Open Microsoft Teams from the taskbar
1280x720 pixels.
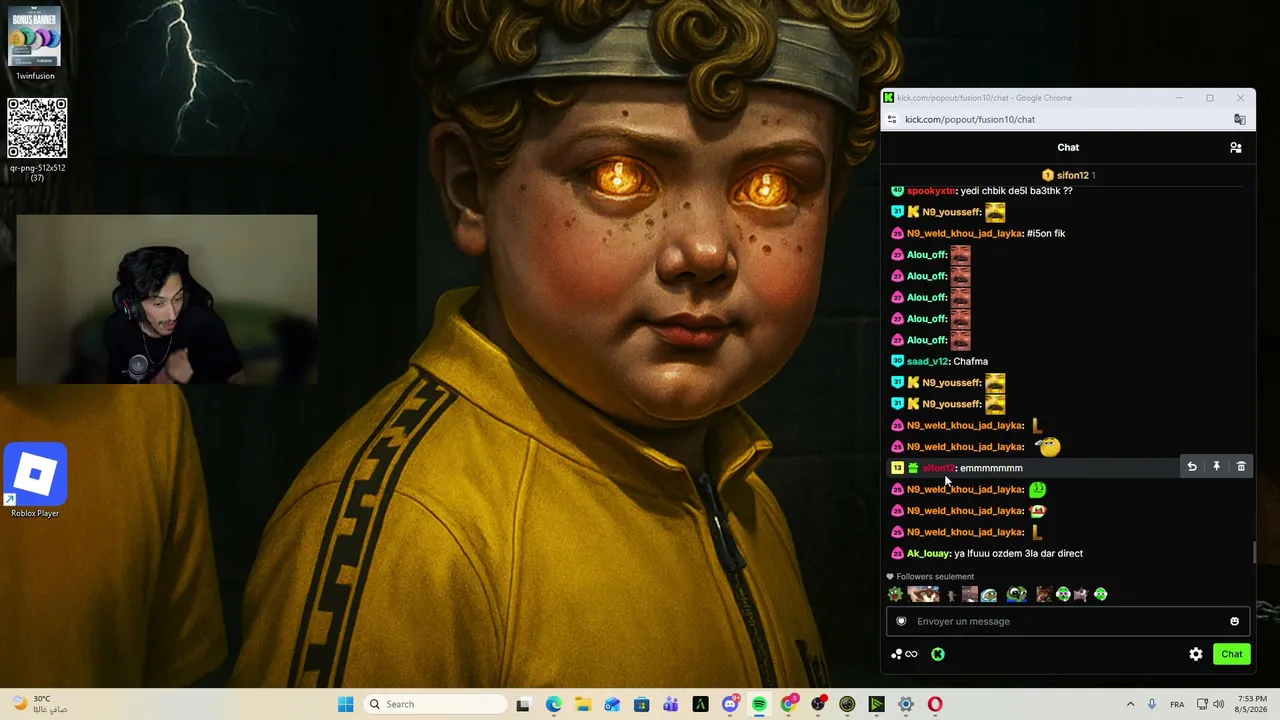[x=671, y=704]
